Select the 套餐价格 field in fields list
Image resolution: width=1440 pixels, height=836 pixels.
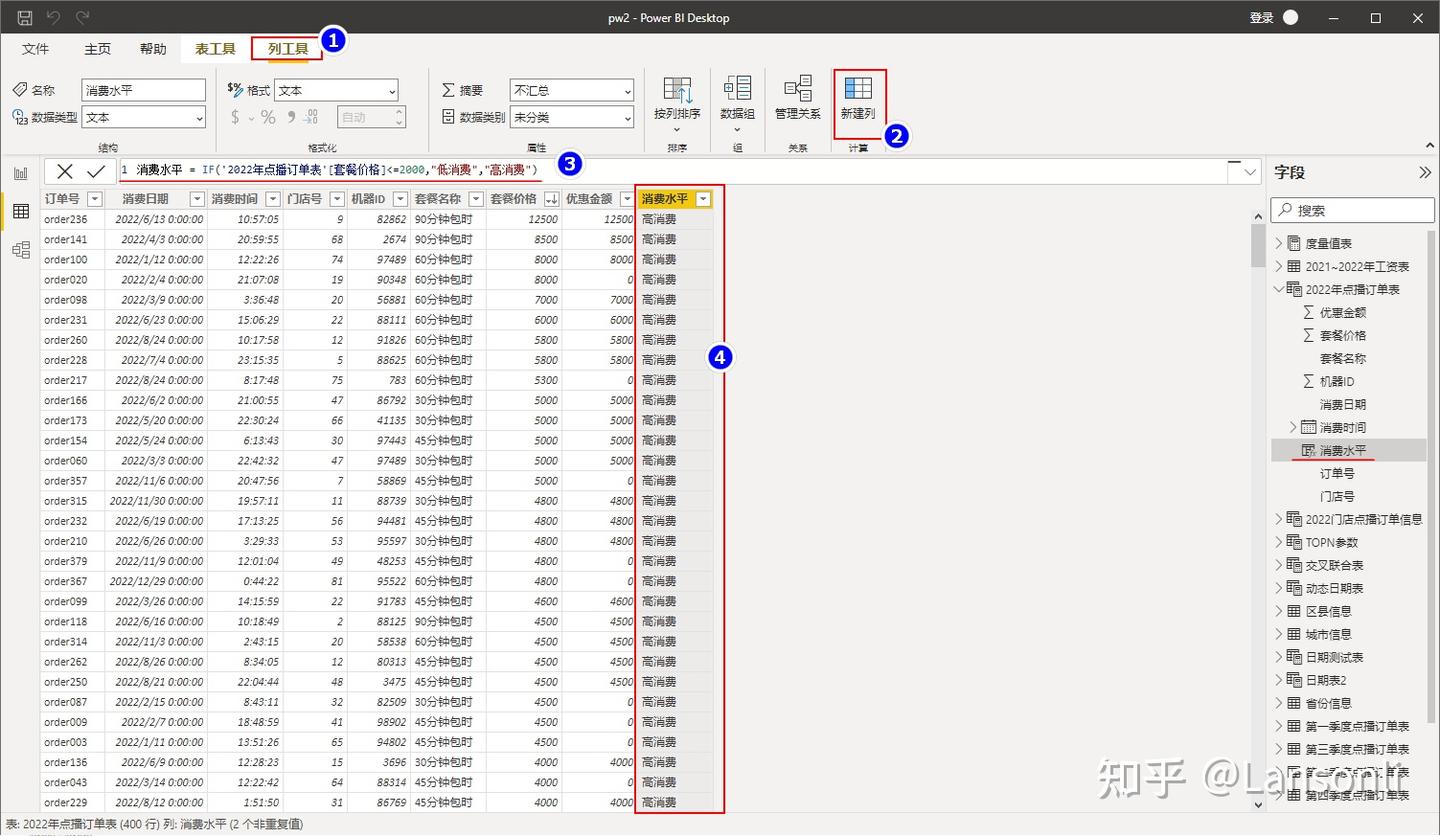click(x=1343, y=335)
